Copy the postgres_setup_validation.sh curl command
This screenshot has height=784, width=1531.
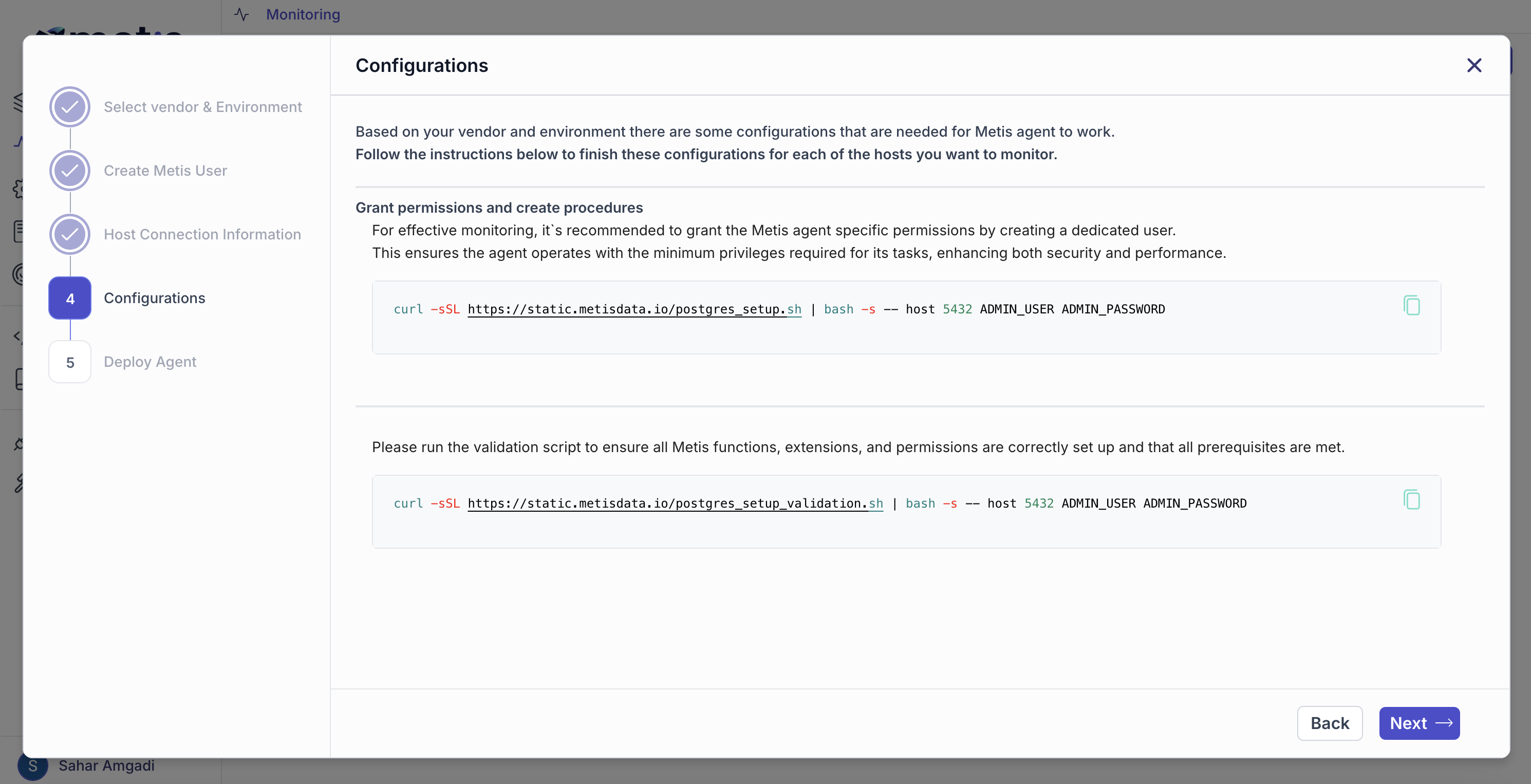click(x=1411, y=500)
